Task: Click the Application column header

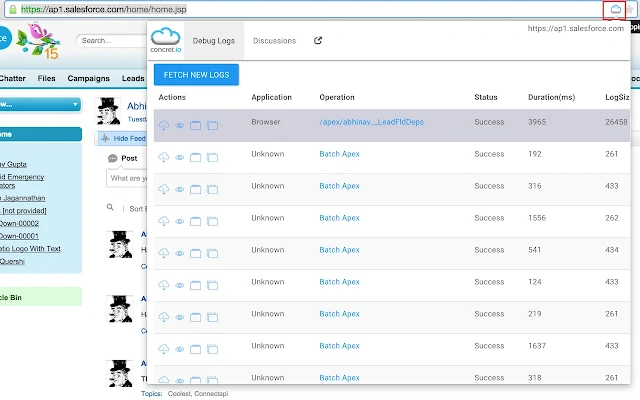Action: click(x=271, y=97)
